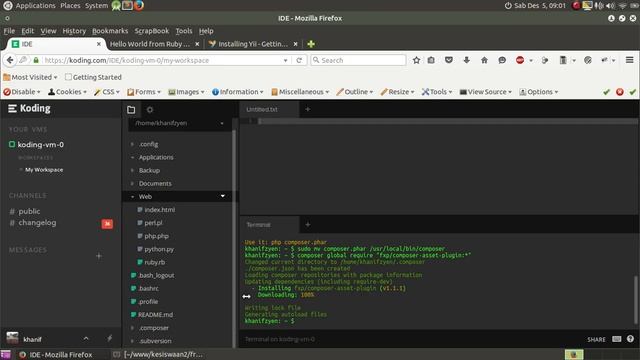Image resolution: width=640 pixels, height=360 pixels.
Task: Select README.md in file tree
Action: pos(156,315)
